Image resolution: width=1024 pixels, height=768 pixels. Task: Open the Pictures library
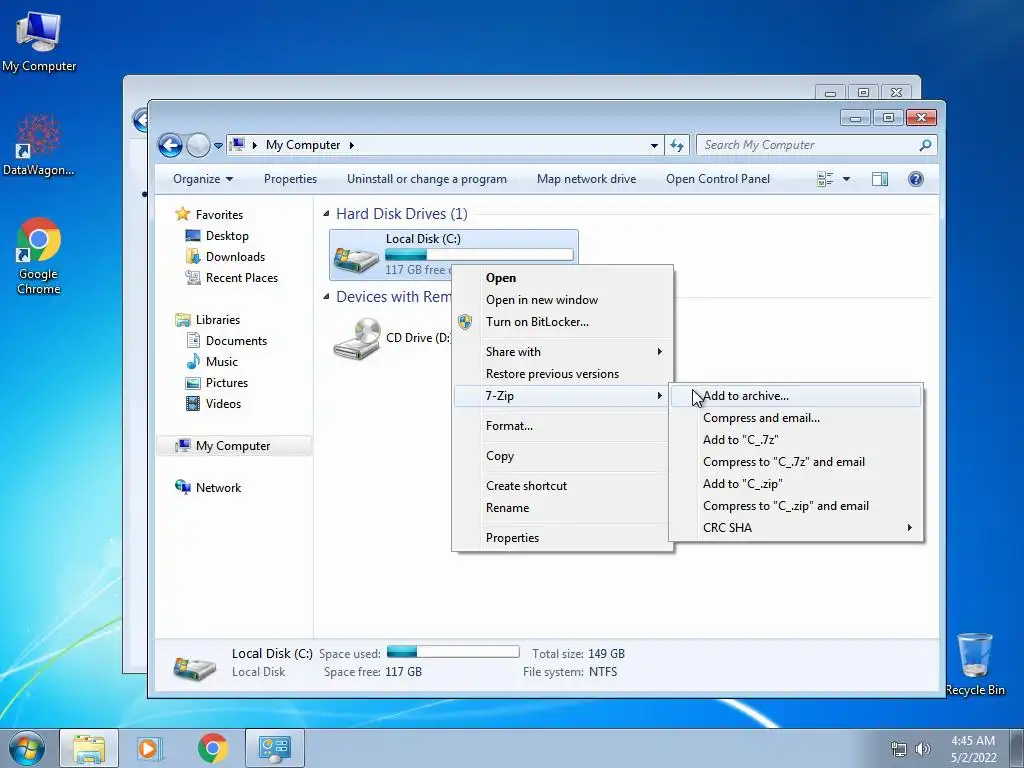227,383
